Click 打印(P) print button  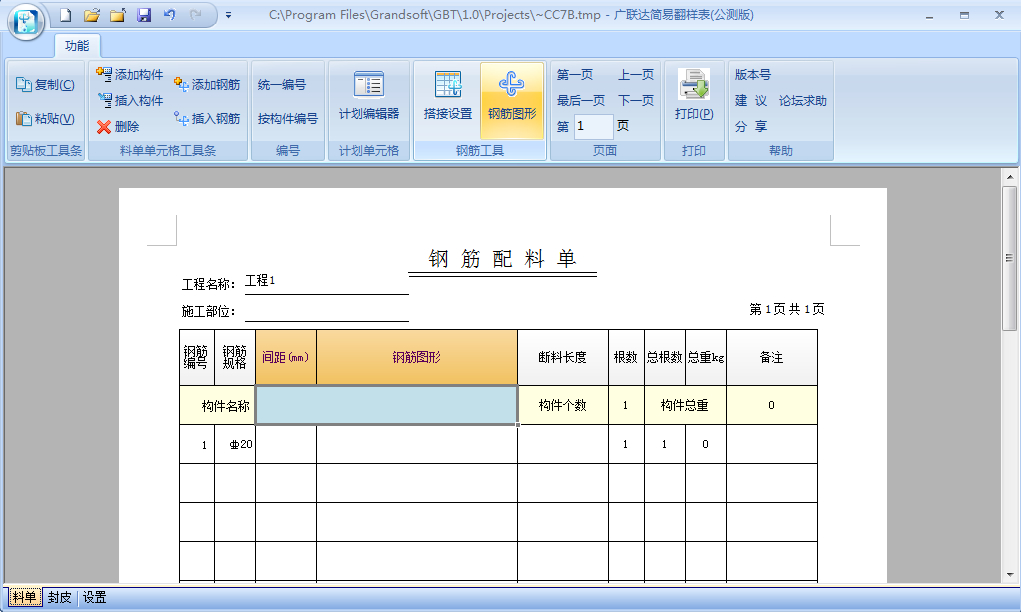point(694,98)
